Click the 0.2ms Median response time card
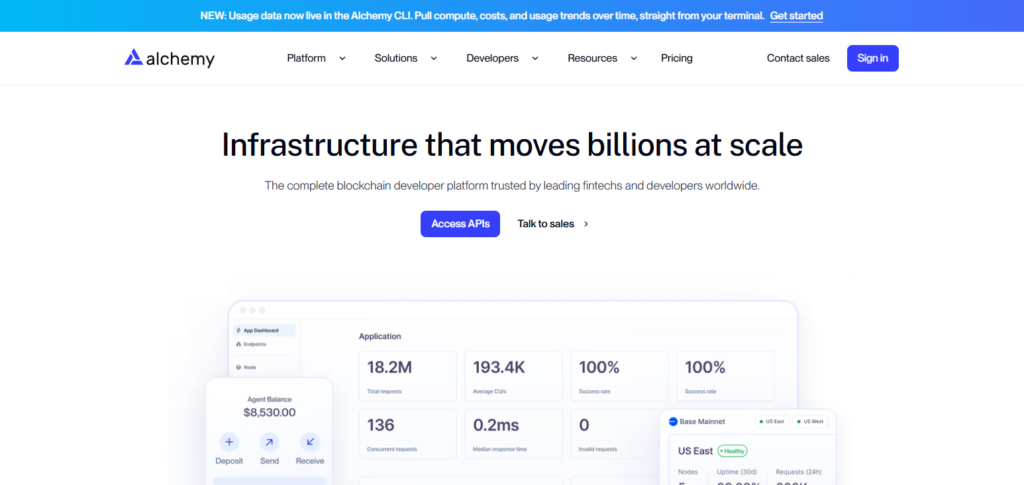This screenshot has height=485, width=1024. pyautogui.click(x=513, y=434)
